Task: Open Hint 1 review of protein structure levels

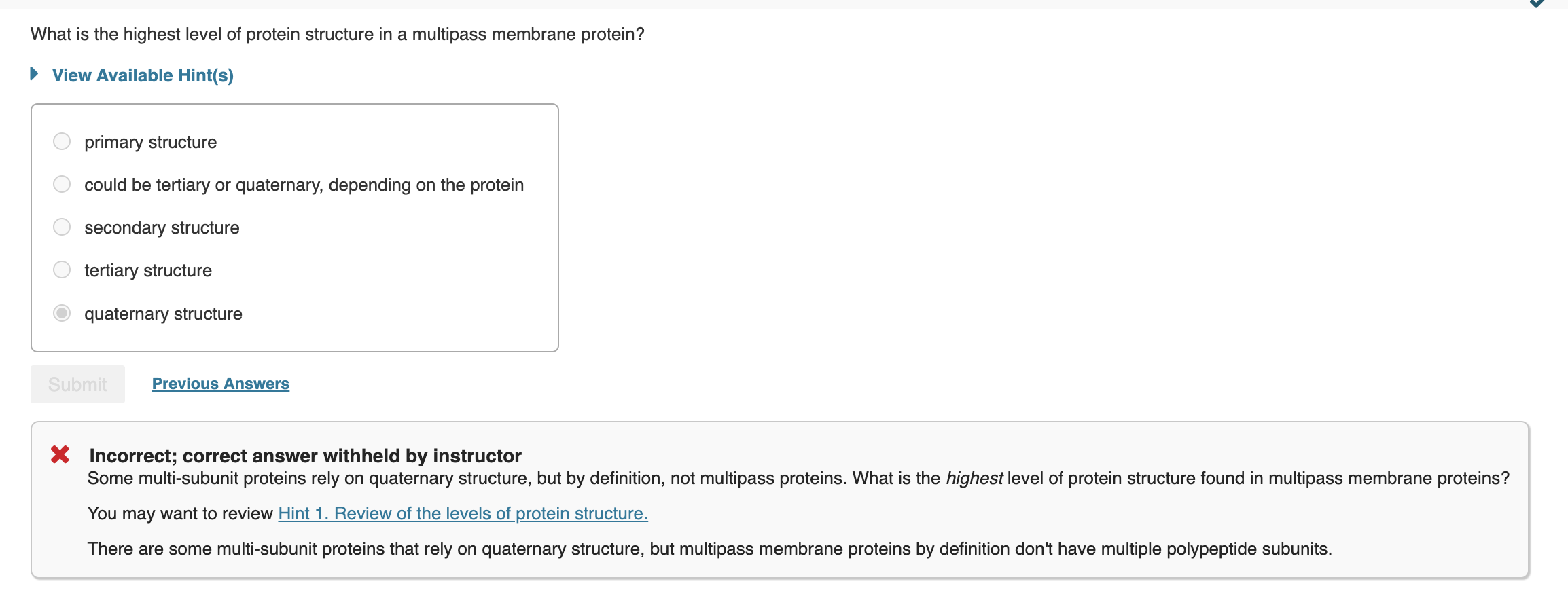Action: pos(462,514)
